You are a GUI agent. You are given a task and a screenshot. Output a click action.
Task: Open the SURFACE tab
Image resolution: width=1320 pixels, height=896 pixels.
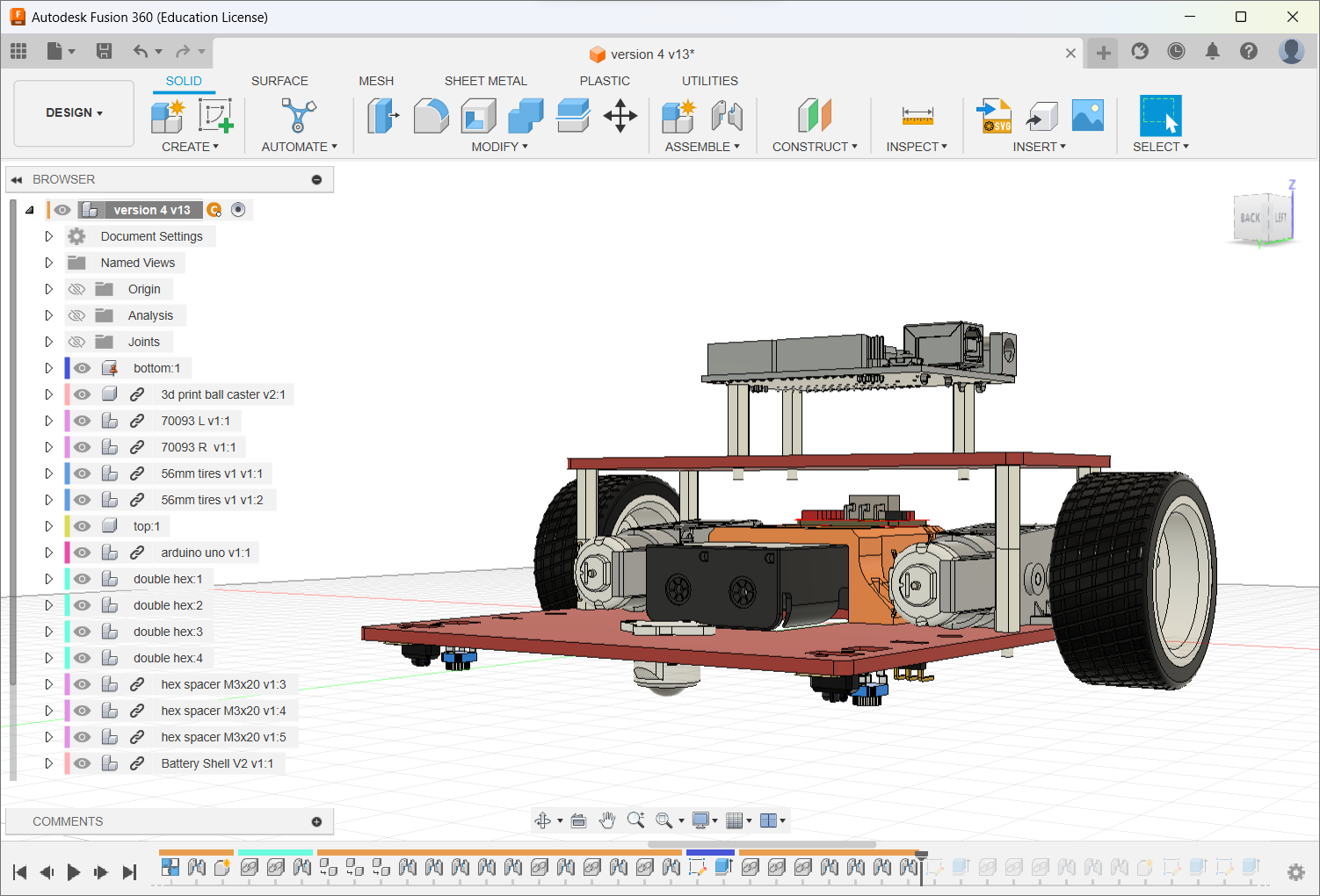pos(279,81)
